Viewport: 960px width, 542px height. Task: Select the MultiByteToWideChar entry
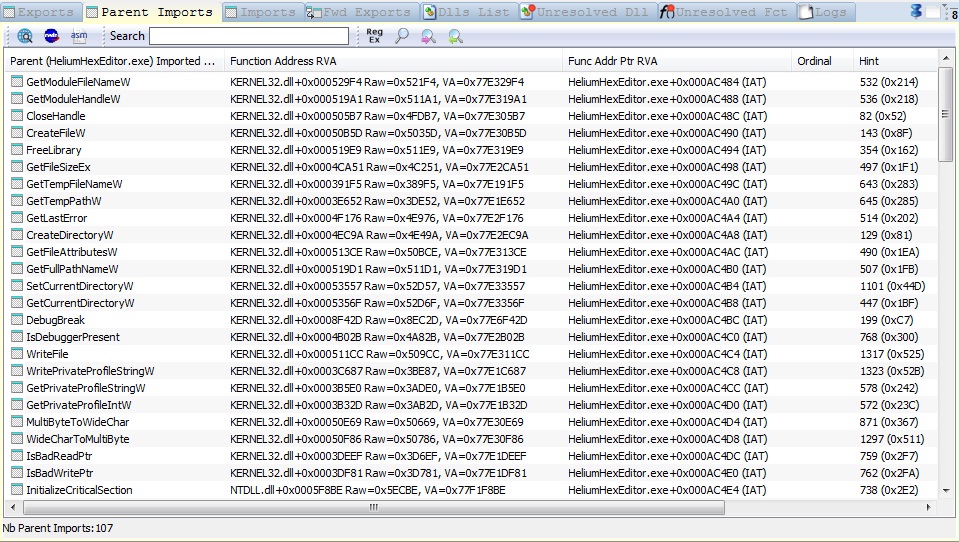pyautogui.click(x=78, y=422)
